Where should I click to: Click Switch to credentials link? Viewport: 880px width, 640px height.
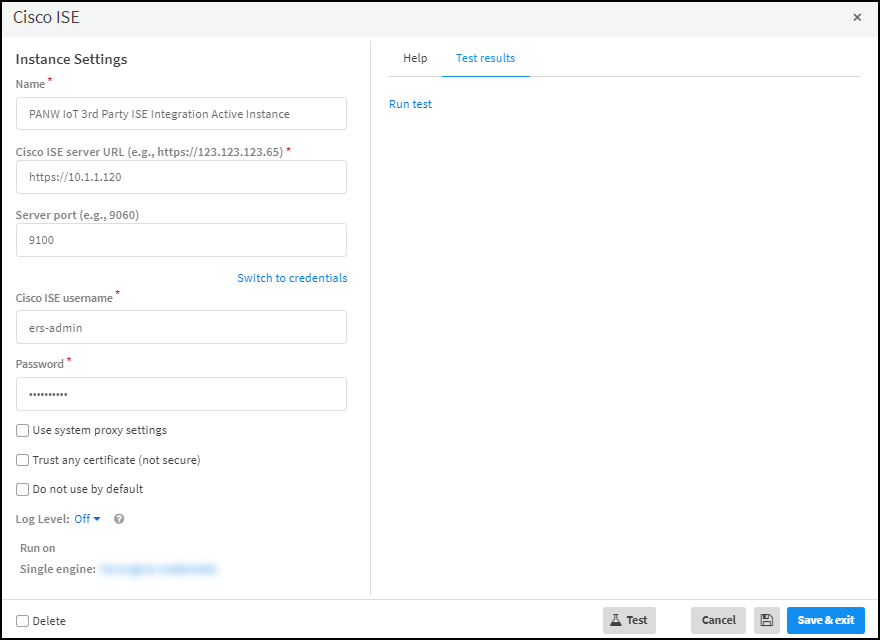click(292, 278)
